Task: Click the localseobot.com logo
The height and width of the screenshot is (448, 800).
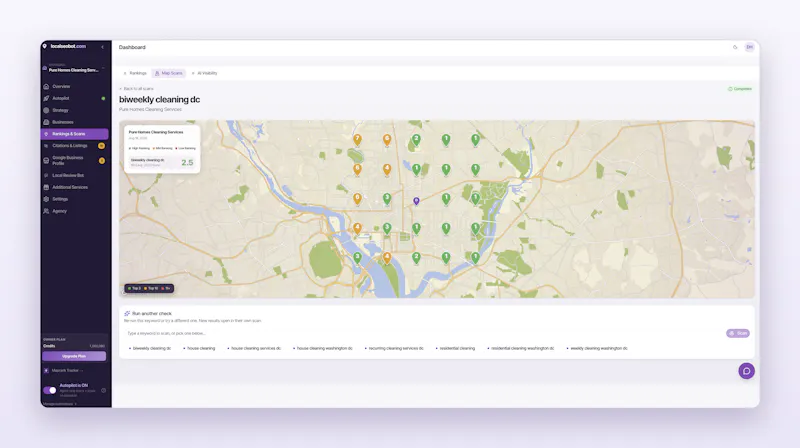Action: click(x=64, y=46)
